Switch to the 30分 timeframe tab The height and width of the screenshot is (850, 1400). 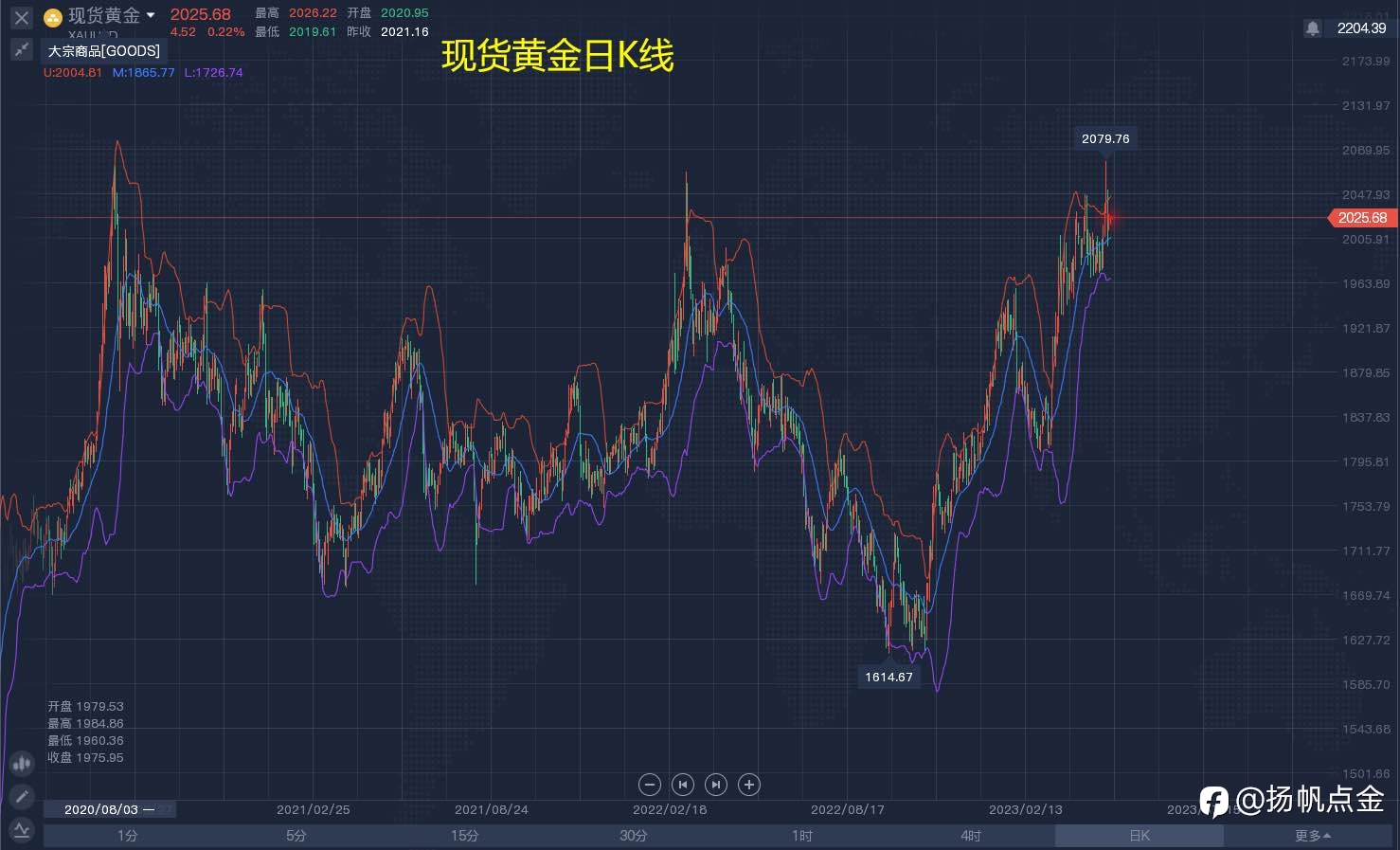(634, 836)
